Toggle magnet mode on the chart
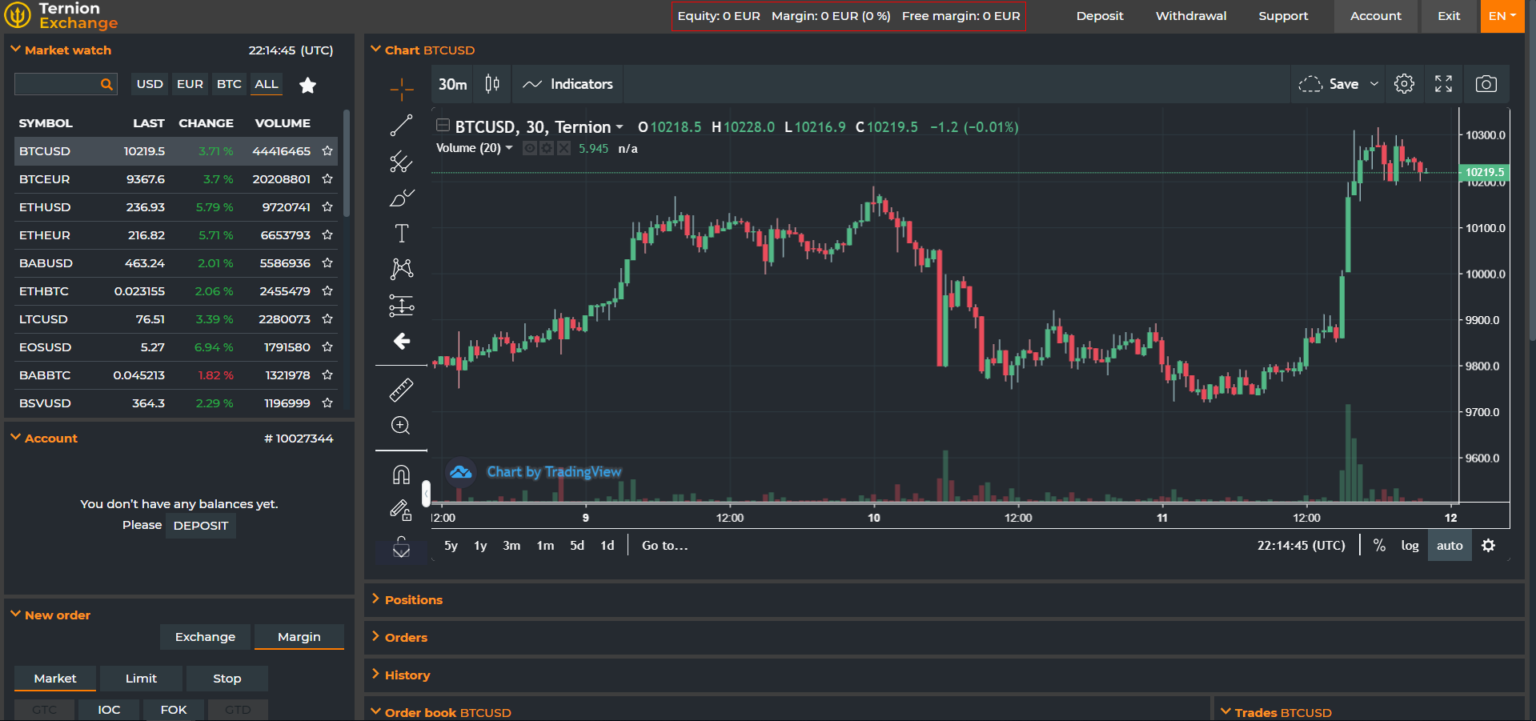The image size is (1536, 721). coord(401,474)
